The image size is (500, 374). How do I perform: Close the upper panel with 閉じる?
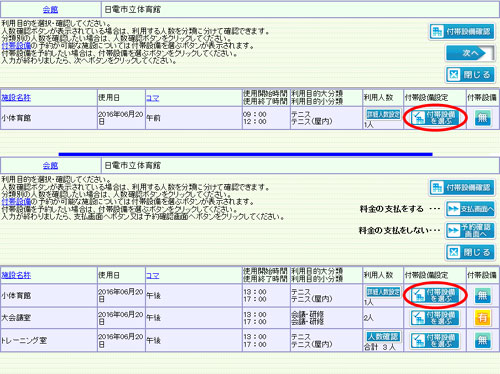[470, 75]
